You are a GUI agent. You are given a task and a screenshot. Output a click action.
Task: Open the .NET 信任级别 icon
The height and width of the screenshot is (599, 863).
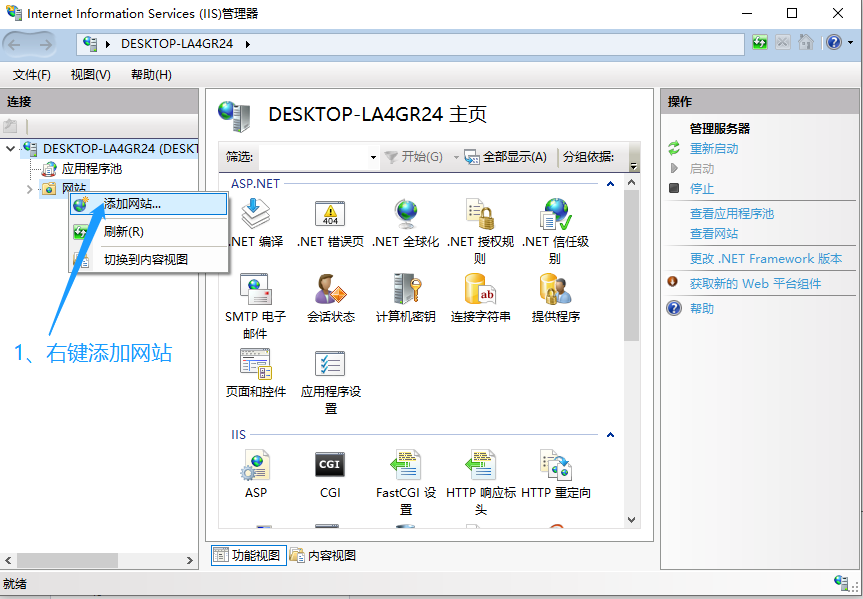tap(555, 215)
